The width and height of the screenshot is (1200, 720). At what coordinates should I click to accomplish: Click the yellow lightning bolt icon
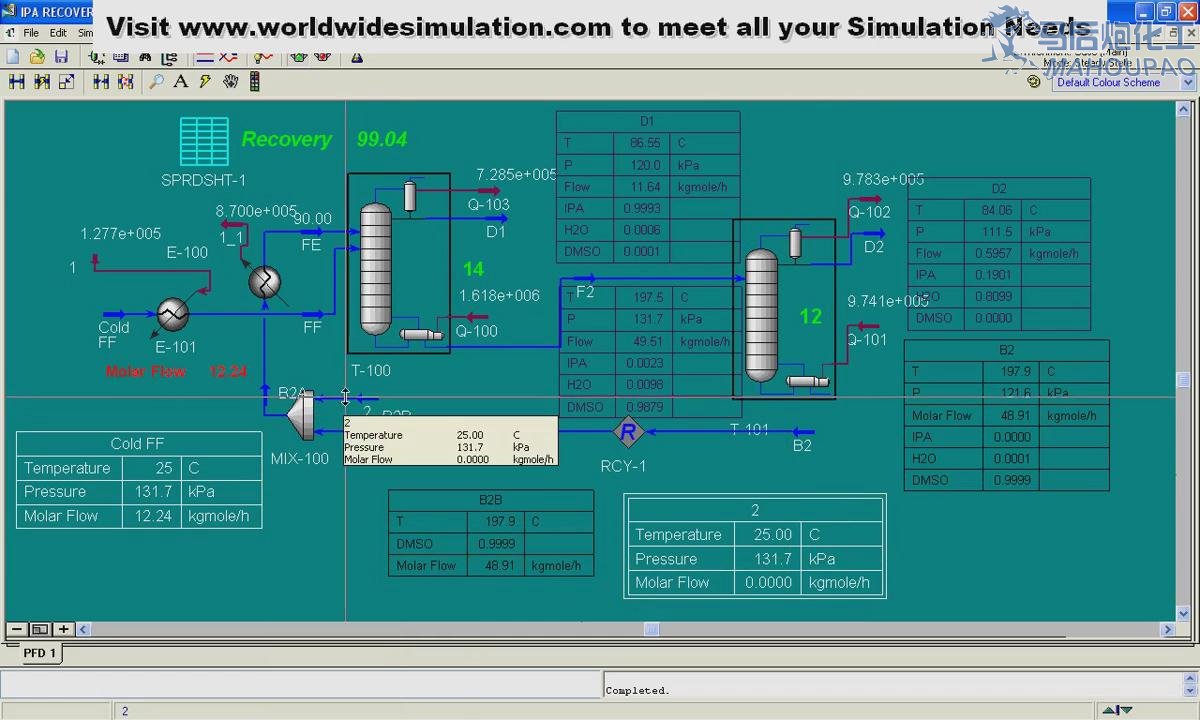coord(206,82)
